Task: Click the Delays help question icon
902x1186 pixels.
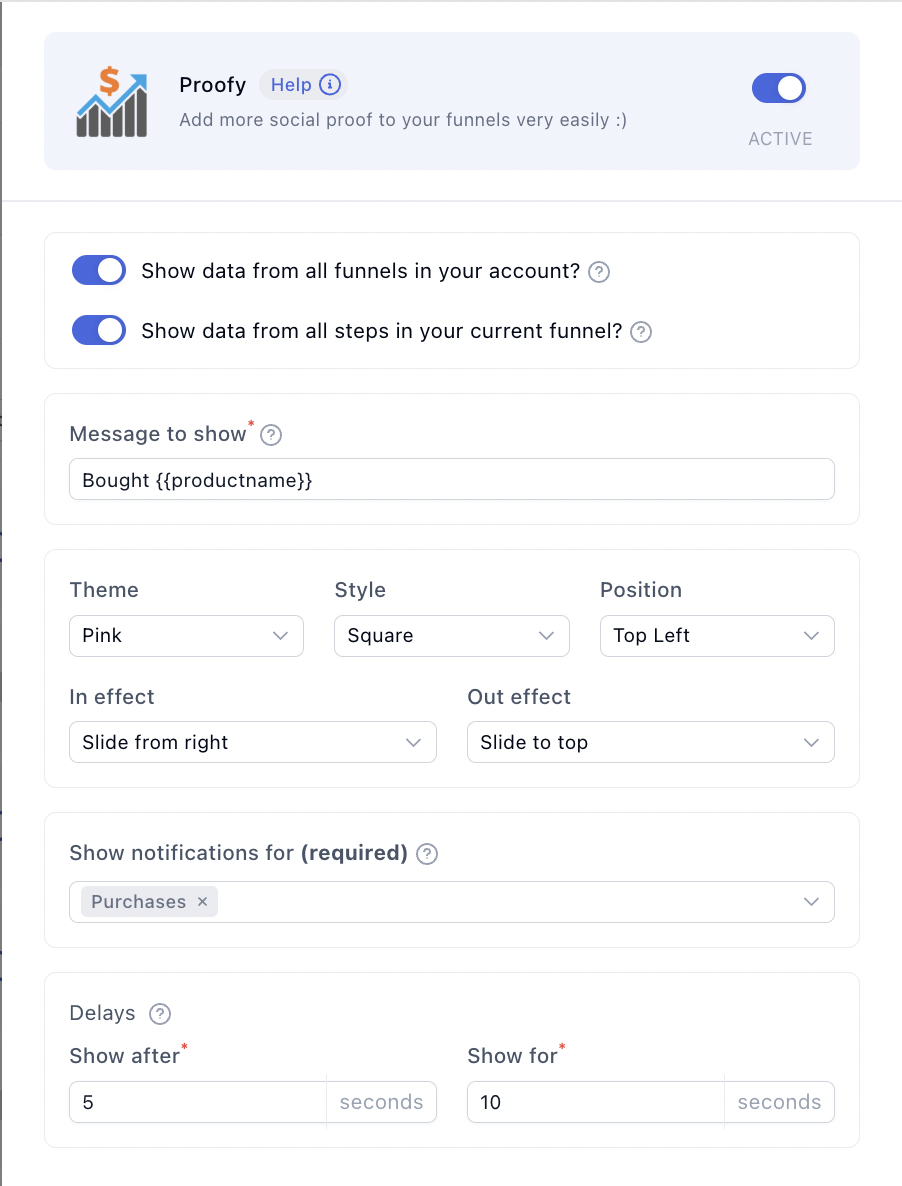Action: click(160, 1014)
